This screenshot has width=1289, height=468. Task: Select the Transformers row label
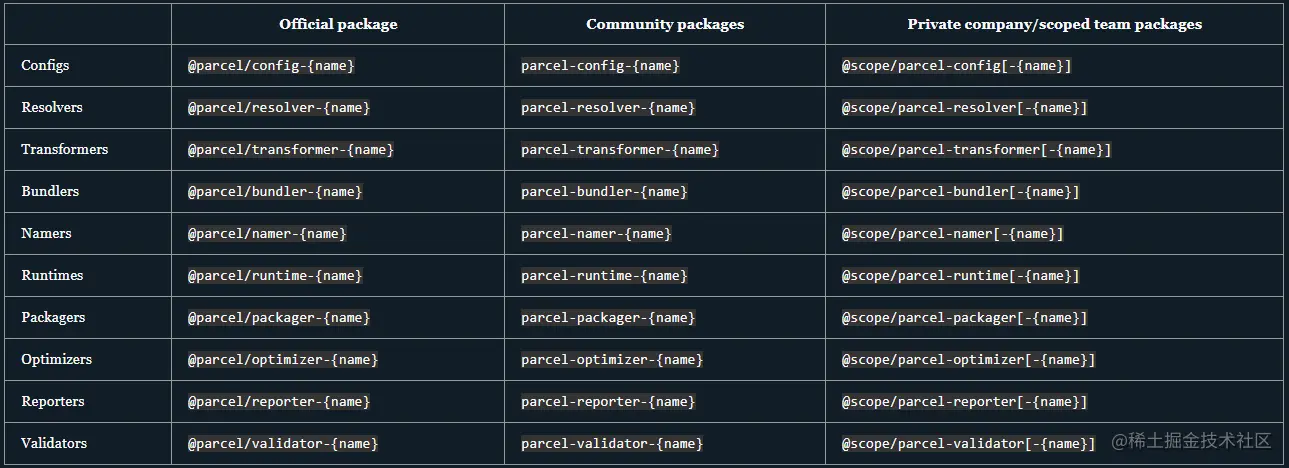pos(64,149)
